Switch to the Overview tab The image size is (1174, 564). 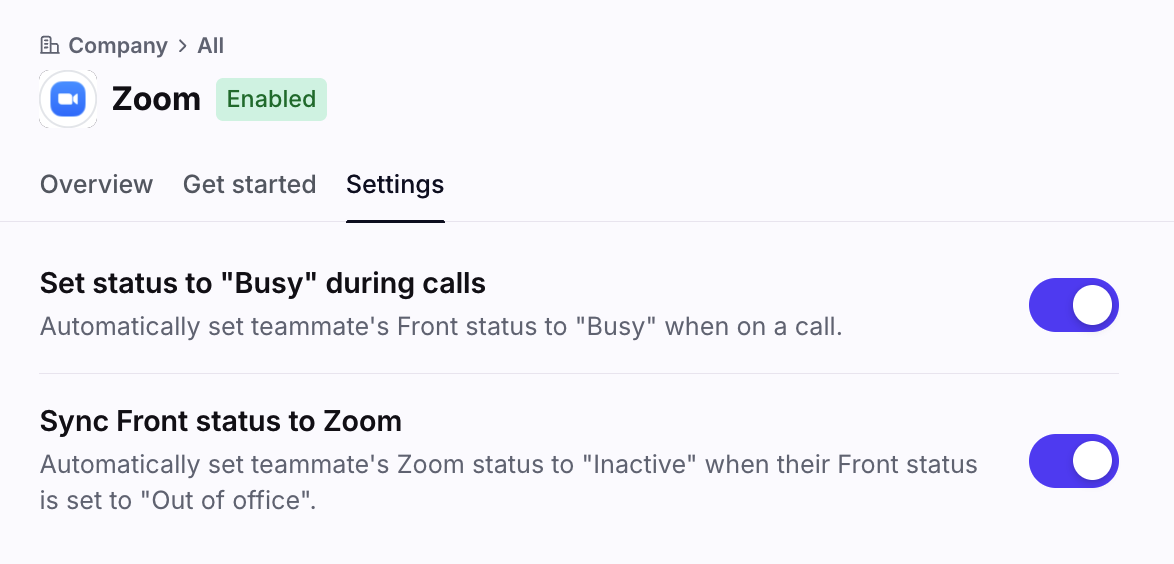pyautogui.click(x=96, y=185)
